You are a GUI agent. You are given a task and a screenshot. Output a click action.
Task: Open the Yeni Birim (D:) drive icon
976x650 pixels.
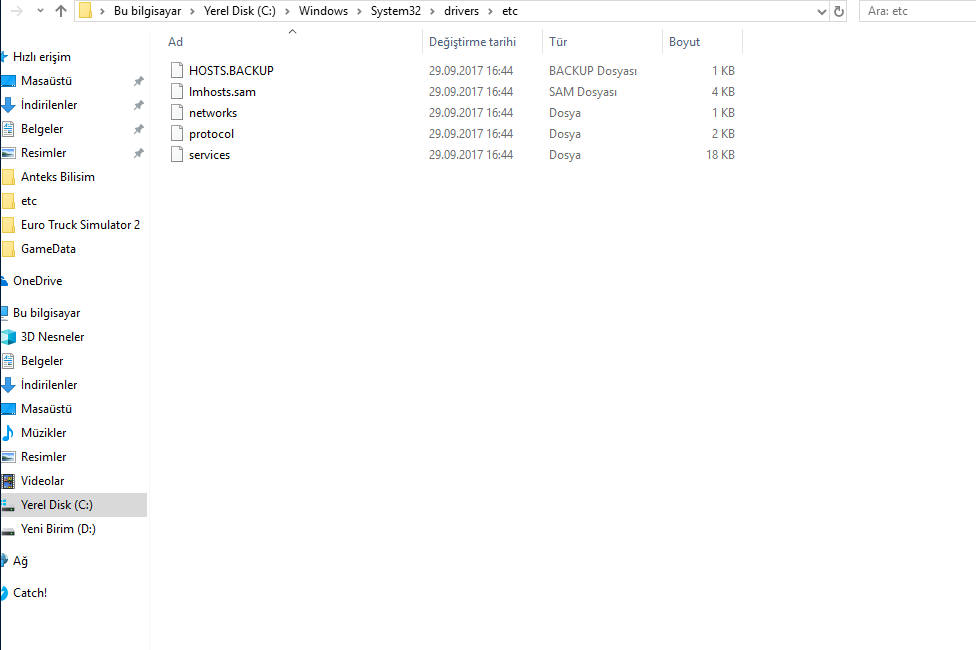8,530
